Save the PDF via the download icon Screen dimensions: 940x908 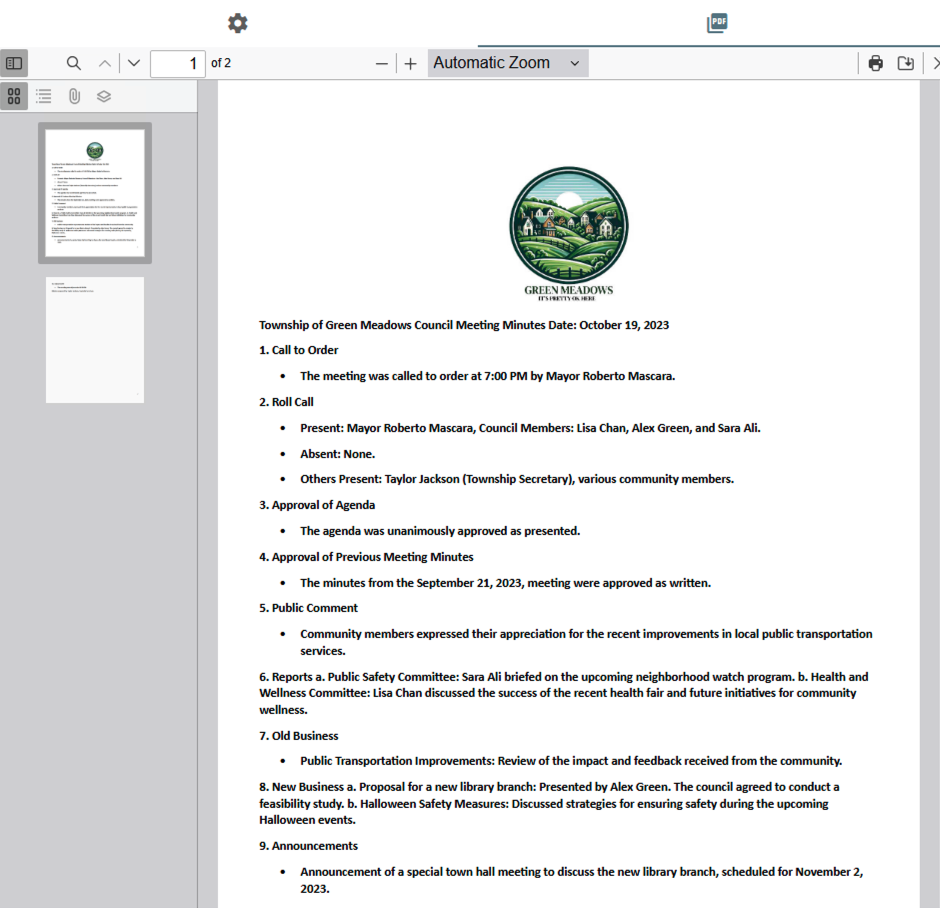click(x=906, y=63)
